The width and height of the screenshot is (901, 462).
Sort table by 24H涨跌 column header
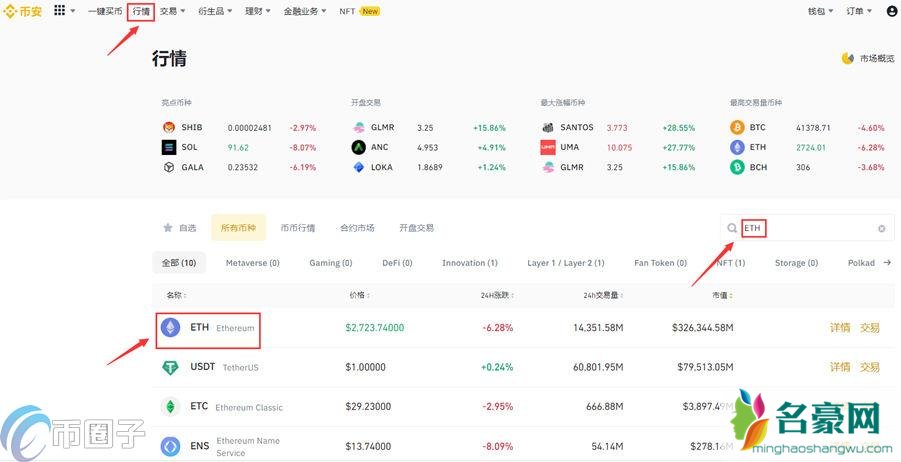498,295
